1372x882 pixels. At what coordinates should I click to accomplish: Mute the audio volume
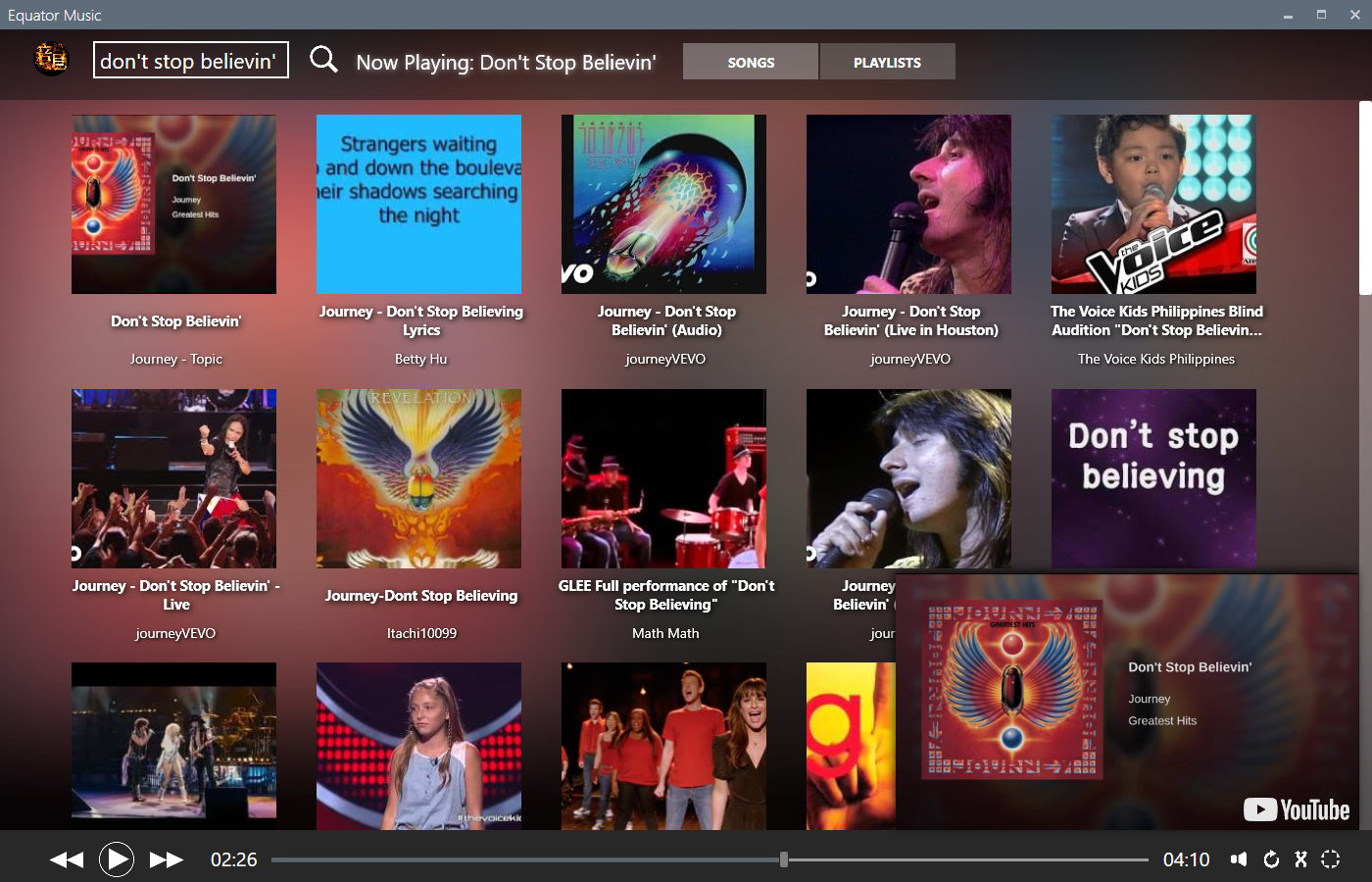[x=1239, y=858]
